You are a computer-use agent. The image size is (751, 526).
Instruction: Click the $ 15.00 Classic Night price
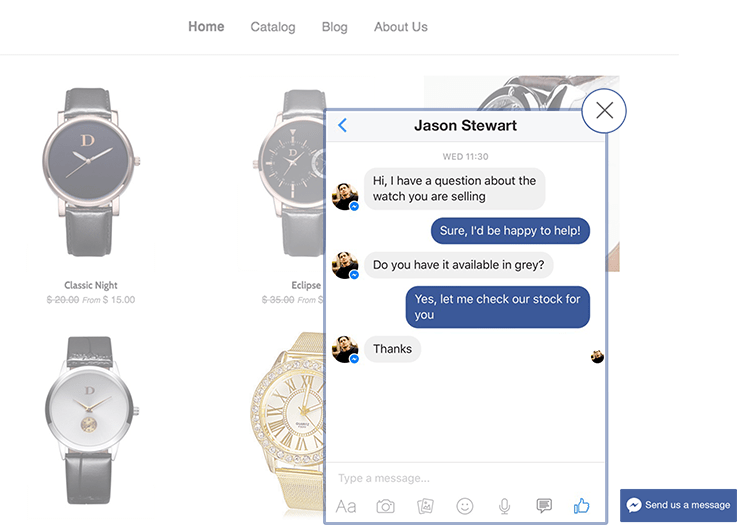(x=119, y=300)
